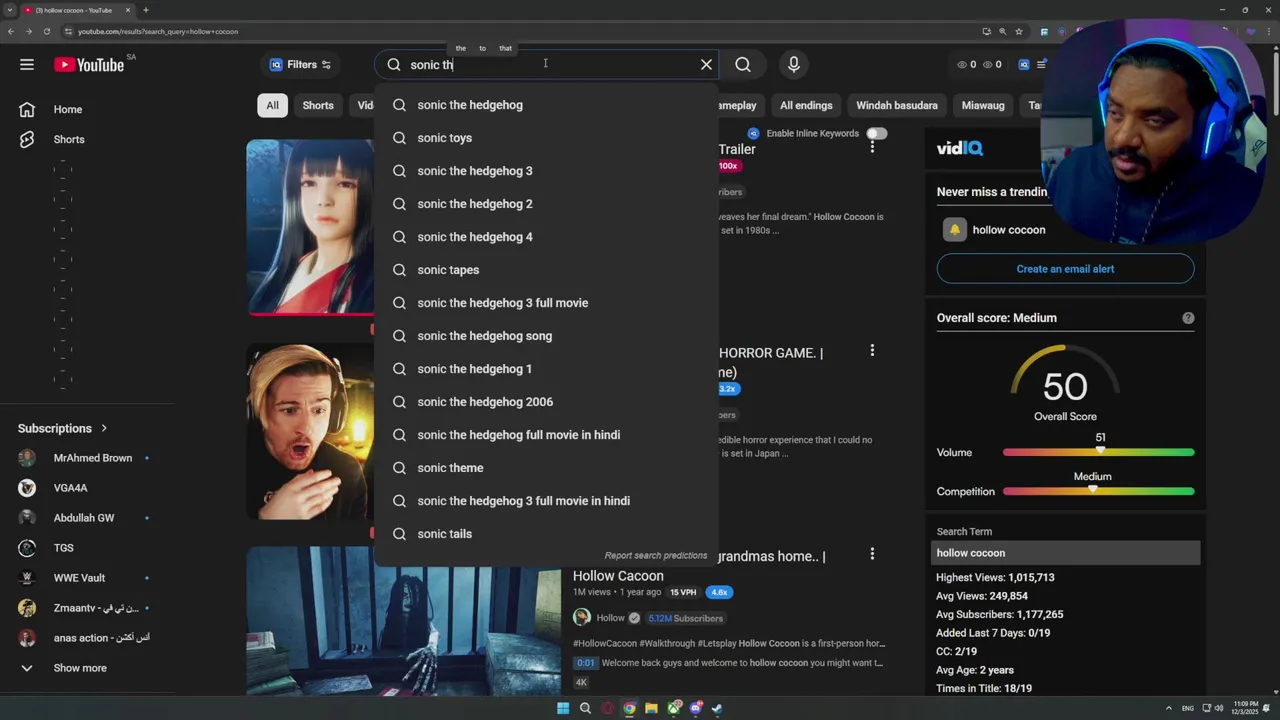The image size is (1280, 720).
Task: Expand Show more subscriptions
Action: point(80,668)
